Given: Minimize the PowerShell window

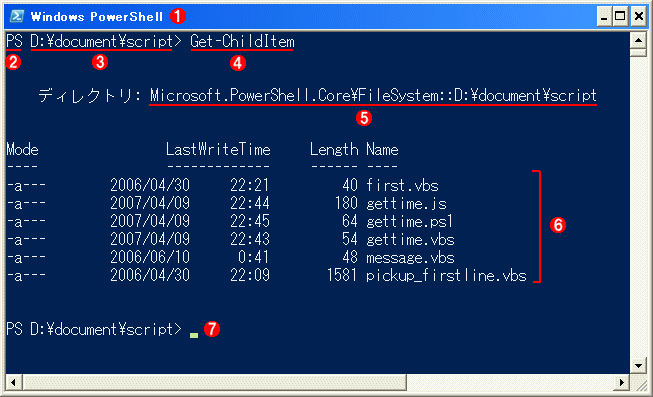Looking at the screenshot, I should (604, 17).
